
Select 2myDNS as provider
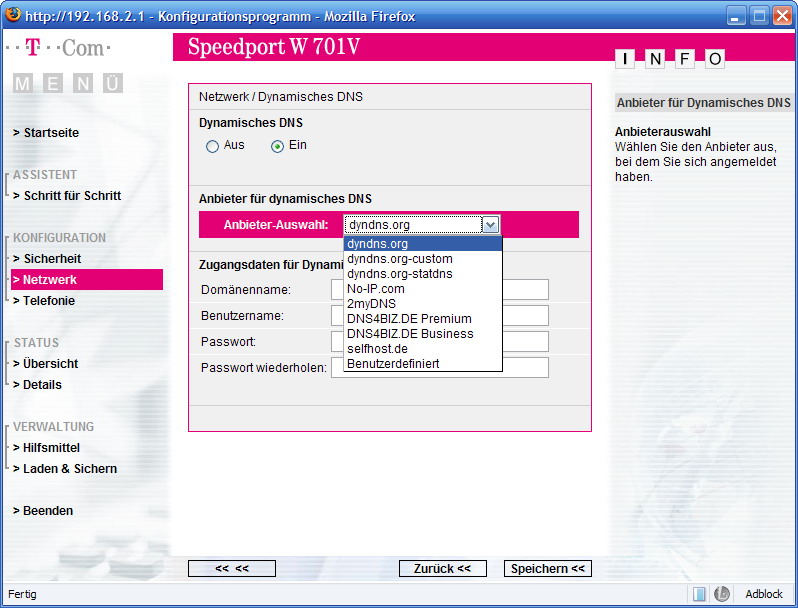pos(423,304)
